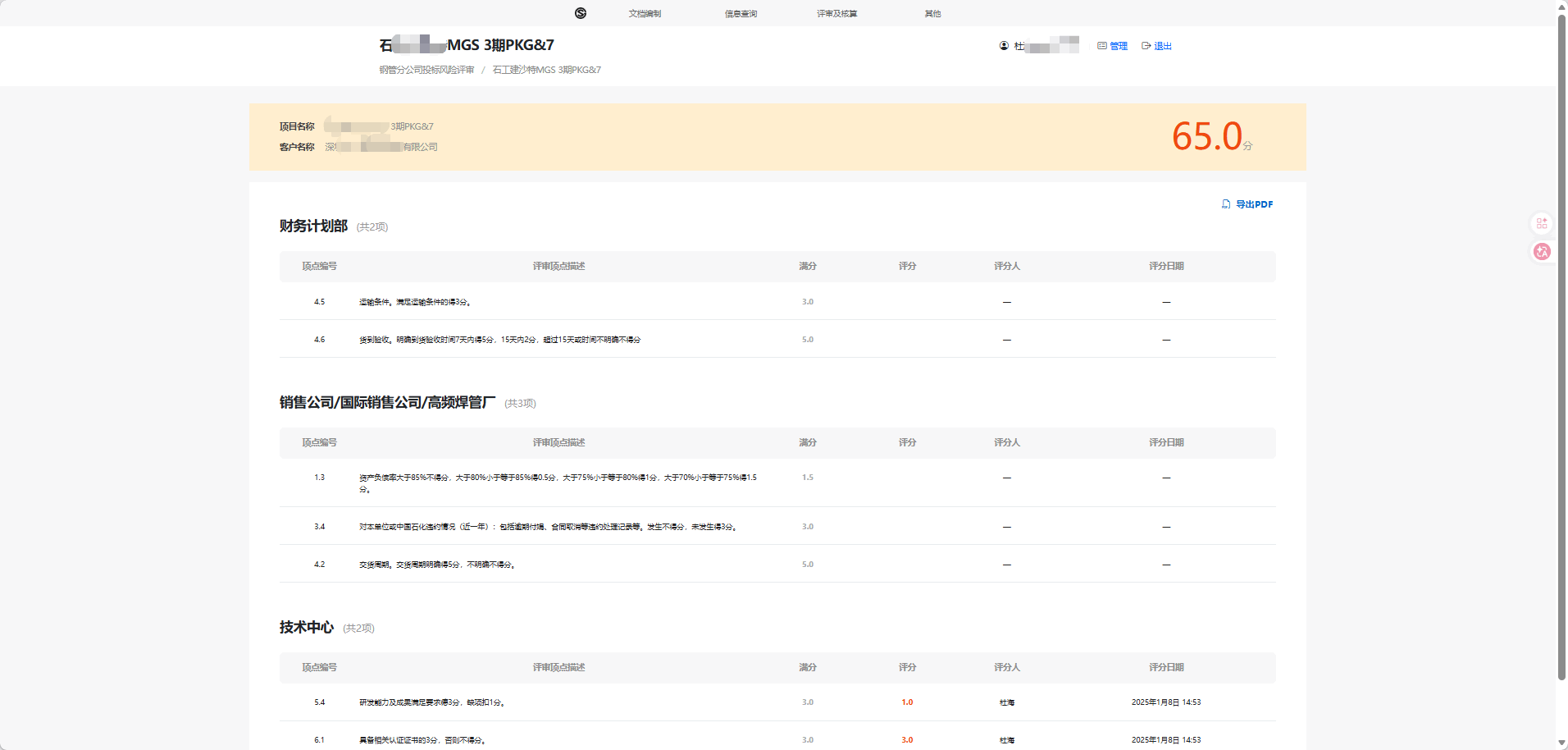Screen dimensions: 1568x750
Task: Click the 客户名称 label
Action: tap(297, 147)
